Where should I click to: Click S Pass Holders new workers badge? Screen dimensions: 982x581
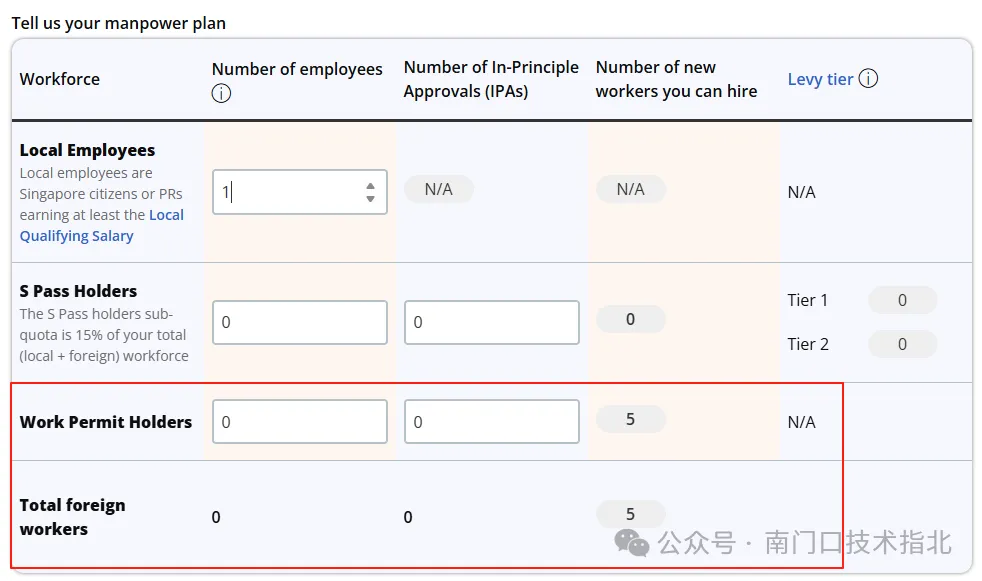pyautogui.click(x=630, y=319)
